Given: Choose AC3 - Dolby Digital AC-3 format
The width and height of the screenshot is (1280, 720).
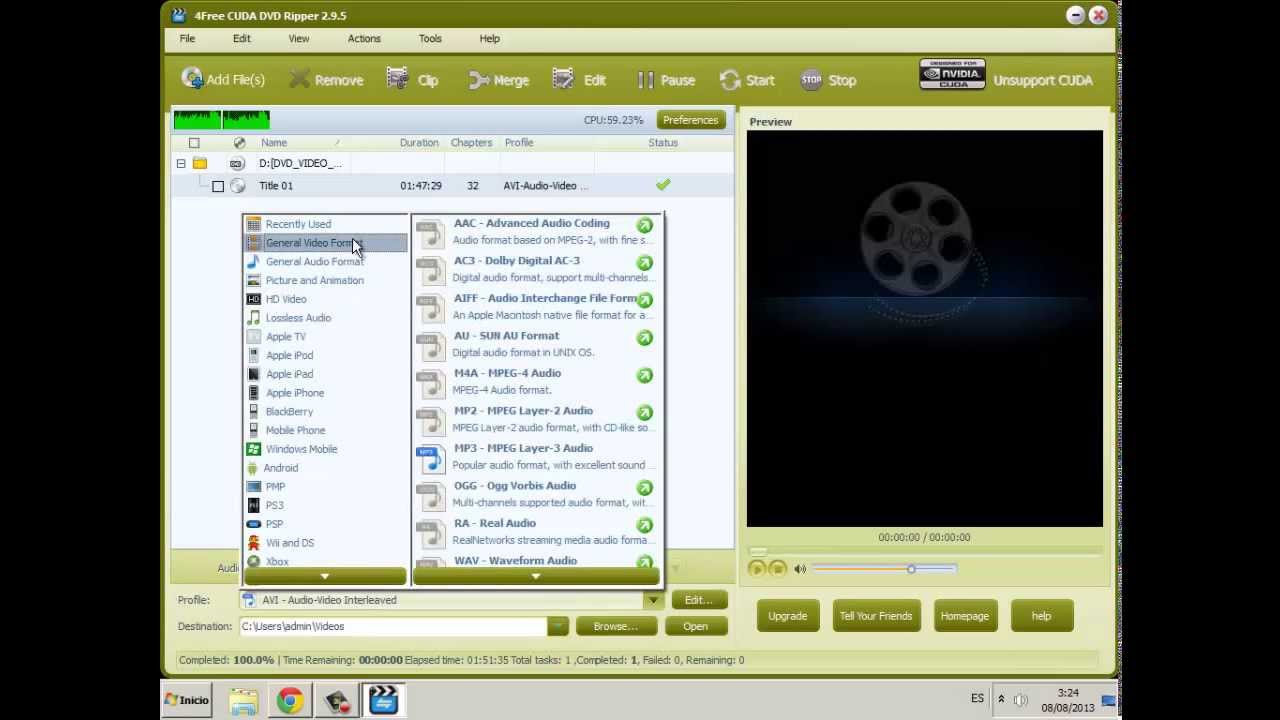Looking at the screenshot, I should click(536, 269).
